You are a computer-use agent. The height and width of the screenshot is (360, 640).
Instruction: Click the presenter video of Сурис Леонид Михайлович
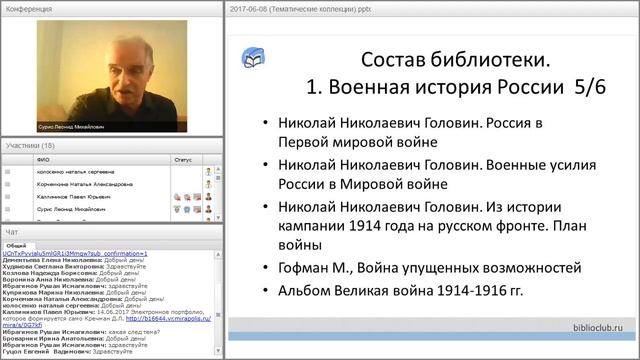coord(112,76)
